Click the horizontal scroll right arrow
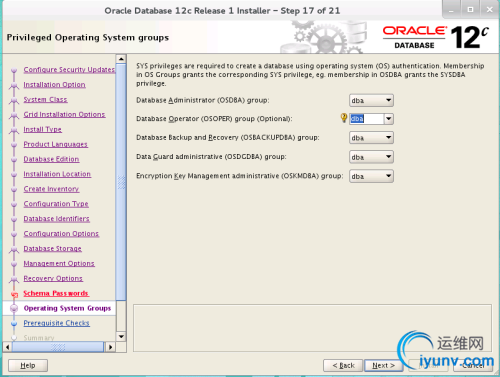Image resolution: width=500 pixels, height=377 pixels. pyautogui.click(x=110, y=347)
